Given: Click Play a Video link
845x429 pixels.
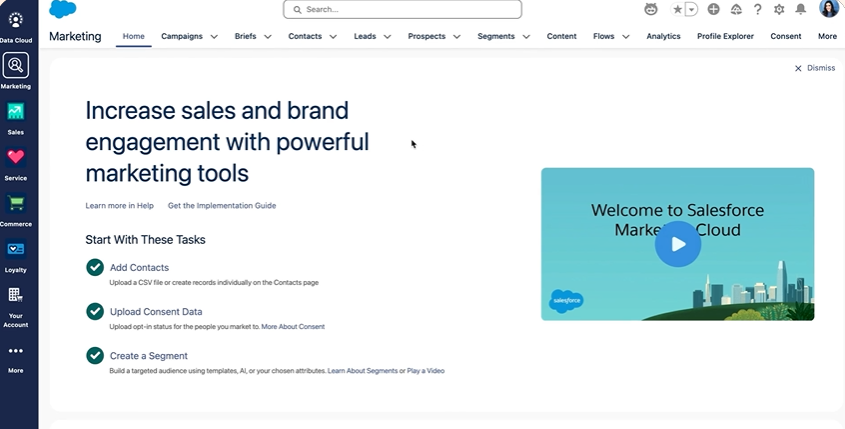Looking at the screenshot, I should click(426, 371).
